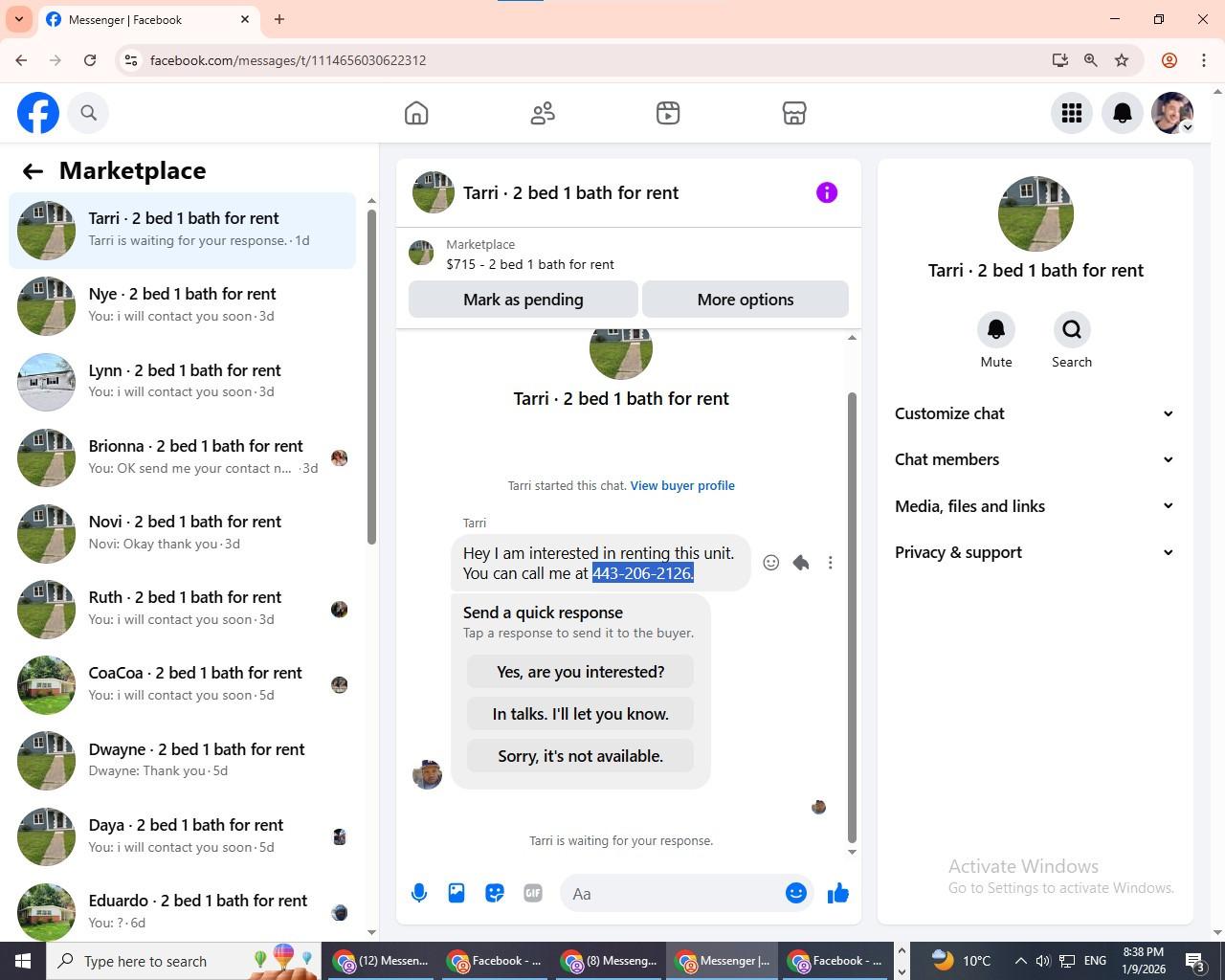This screenshot has width=1225, height=980.
Task: Select the Messenger | Facebook browser tab
Action: point(148,20)
